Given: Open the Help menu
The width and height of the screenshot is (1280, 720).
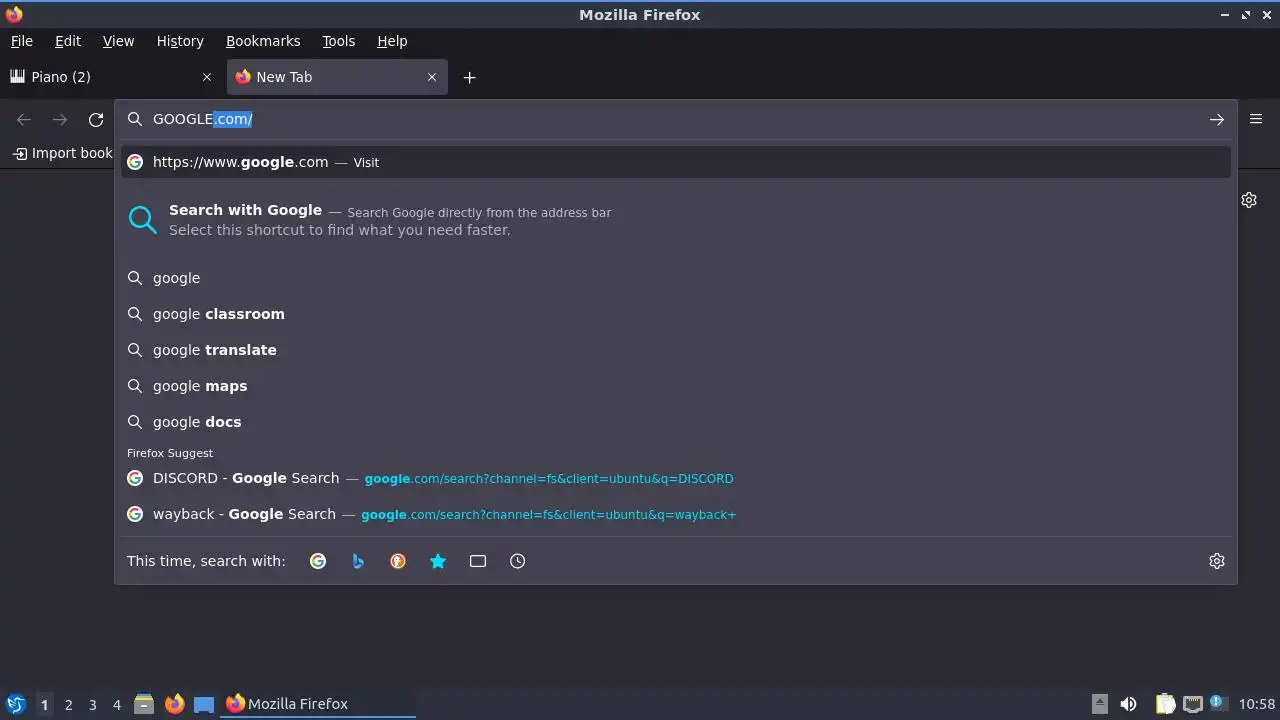Looking at the screenshot, I should click(x=392, y=41).
